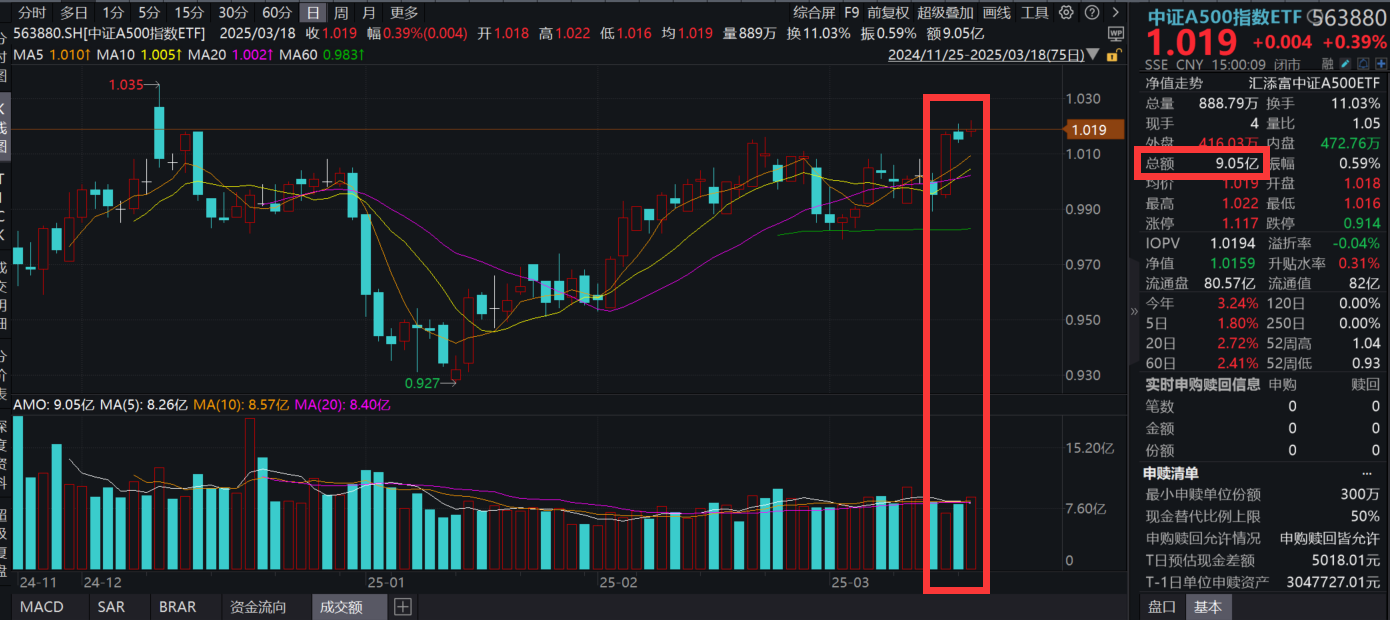Switch to the MACD indicator tab

tap(40, 606)
